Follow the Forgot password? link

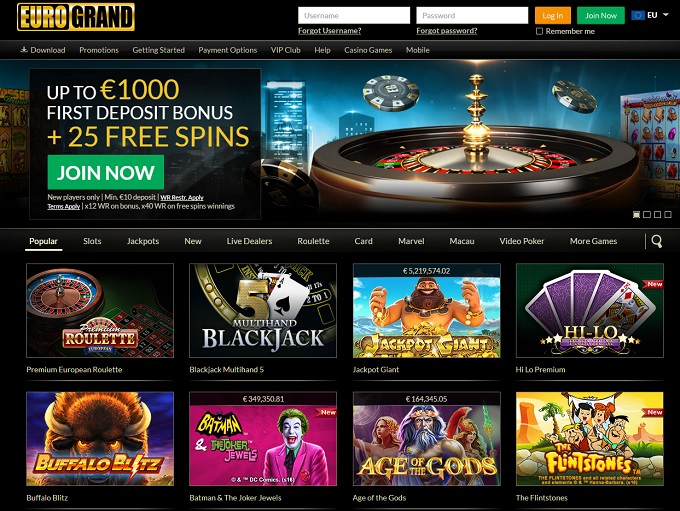coord(447,31)
